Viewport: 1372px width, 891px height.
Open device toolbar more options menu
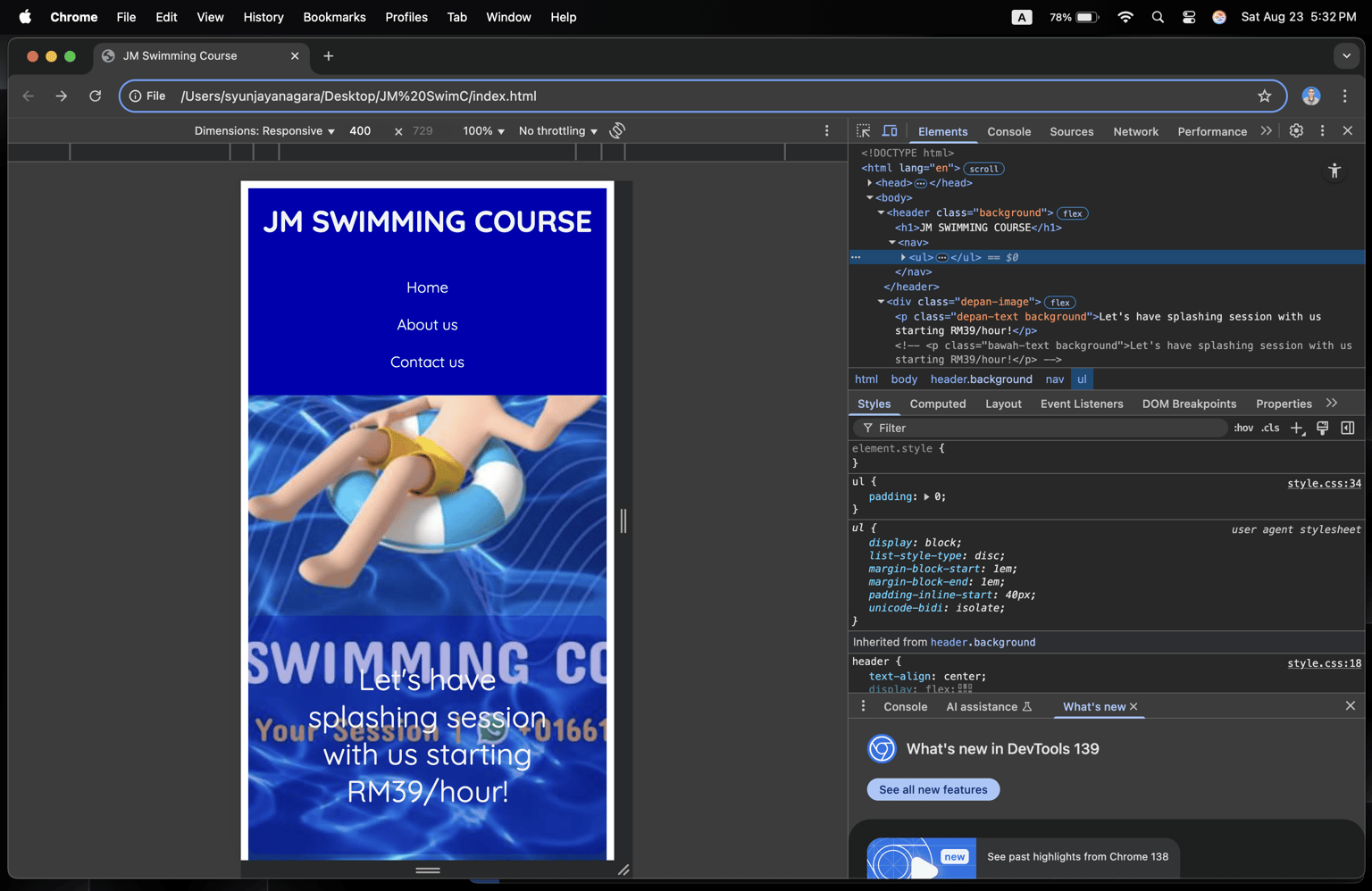(827, 130)
